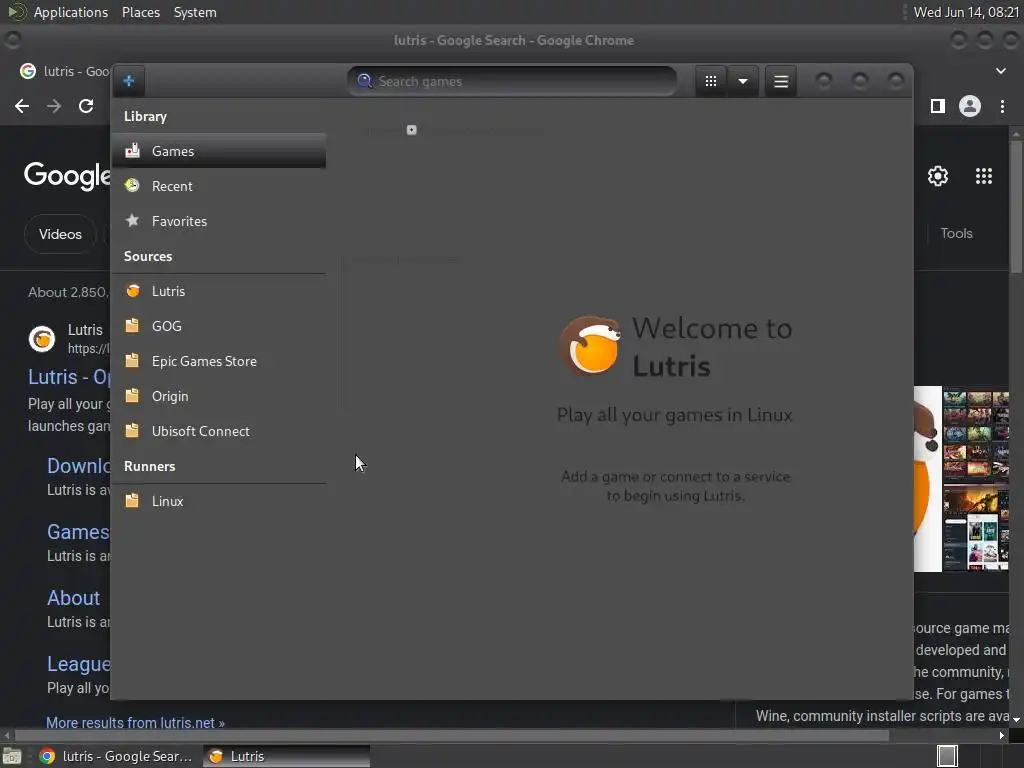Click the Recent clock icon
The image size is (1024, 768).
[133, 185]
